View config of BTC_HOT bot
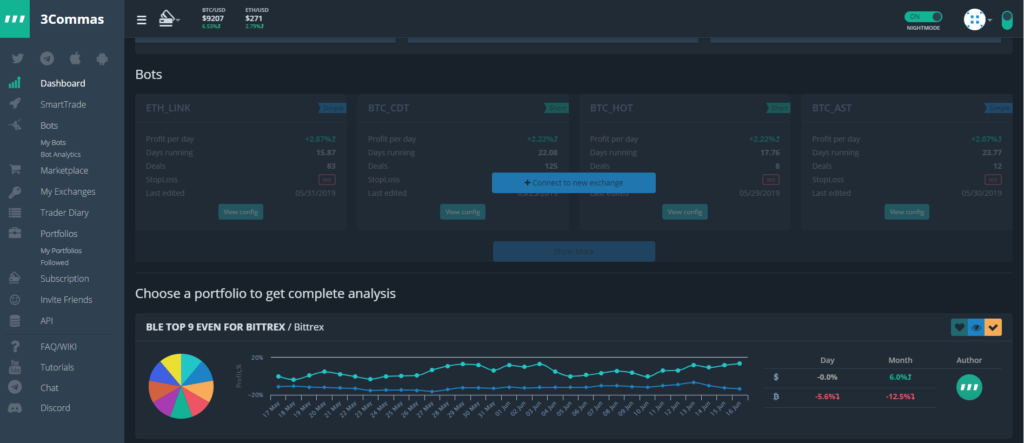The width and height of the screenshot is (1024, 443). tap(684, 212)
